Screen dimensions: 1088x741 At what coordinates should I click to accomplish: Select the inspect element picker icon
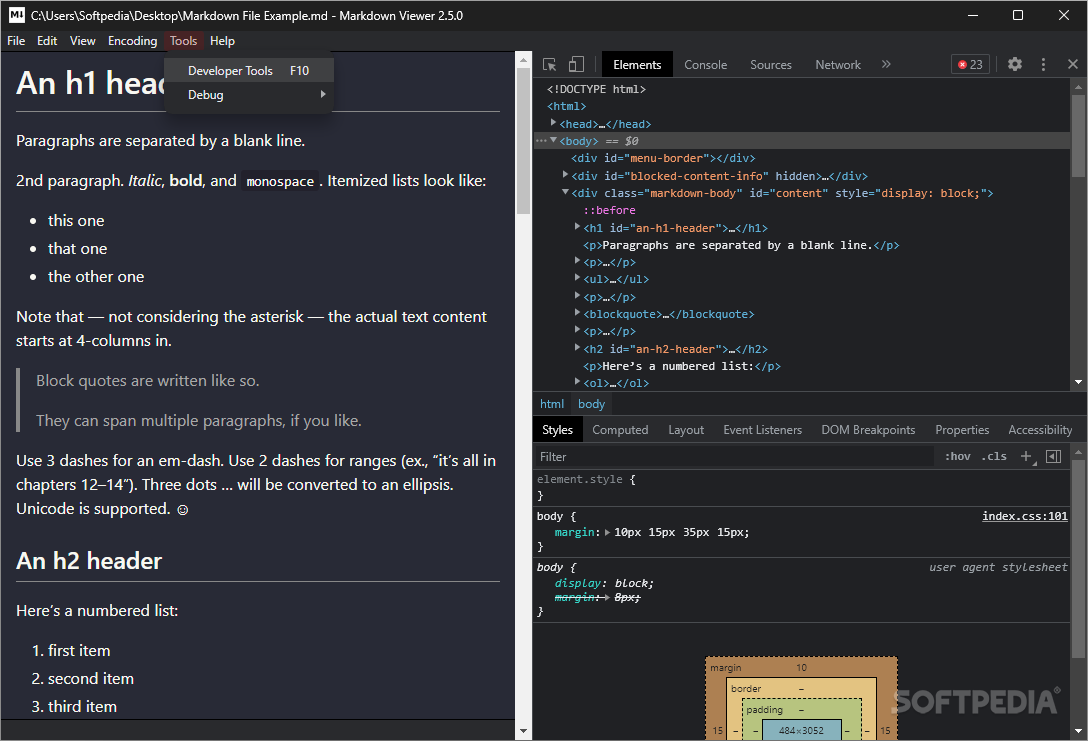pos(550,65)
